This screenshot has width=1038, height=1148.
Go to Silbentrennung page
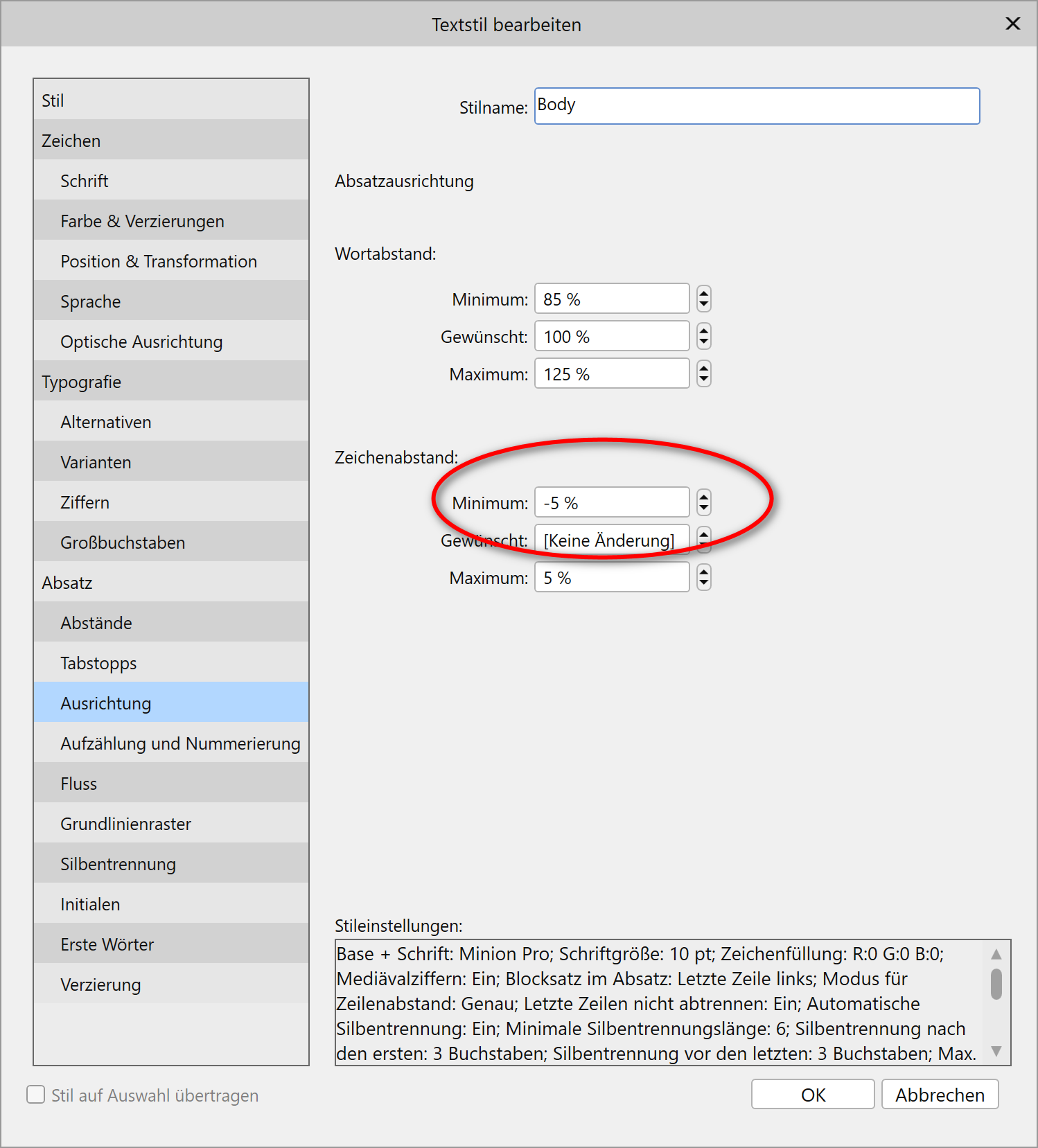click(171, 863)
